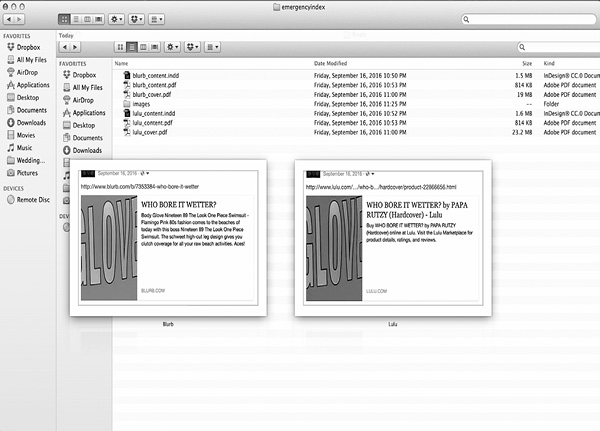Select blurb_content.indd file icon

click(x=127, y=75)
